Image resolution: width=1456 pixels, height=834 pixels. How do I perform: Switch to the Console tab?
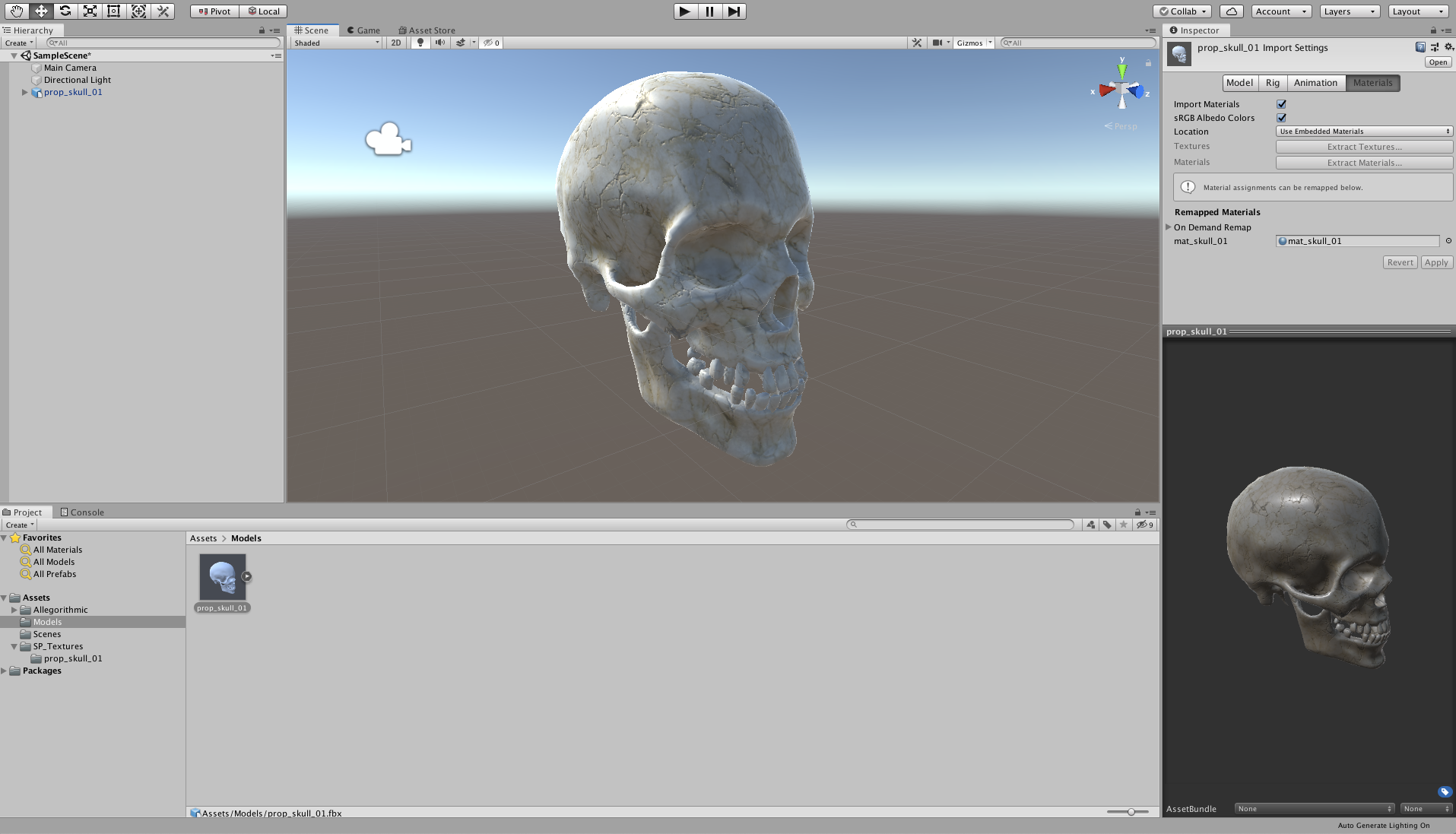(x=82, y=512)
